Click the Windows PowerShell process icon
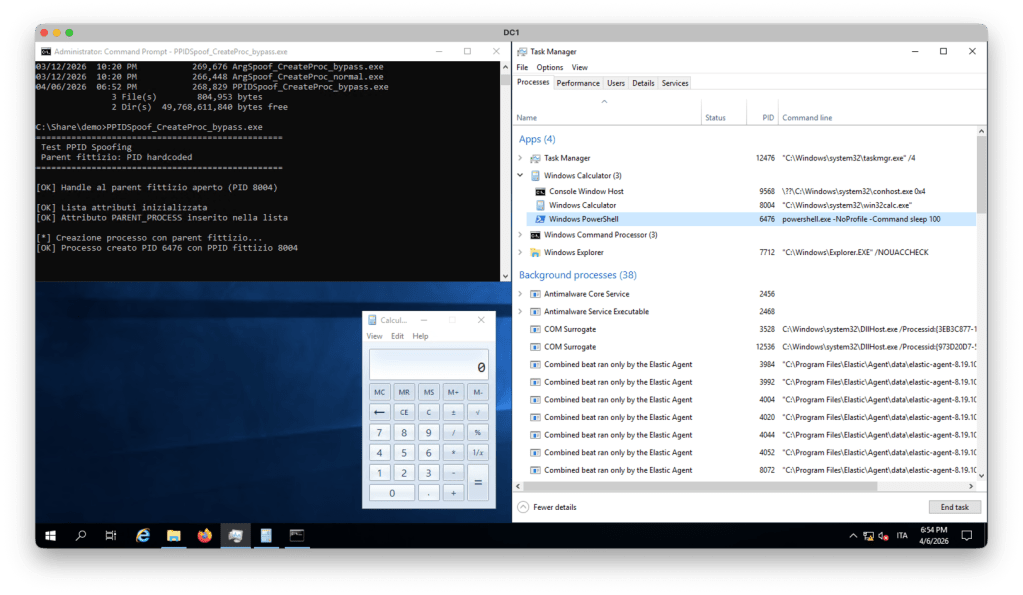 540,218
